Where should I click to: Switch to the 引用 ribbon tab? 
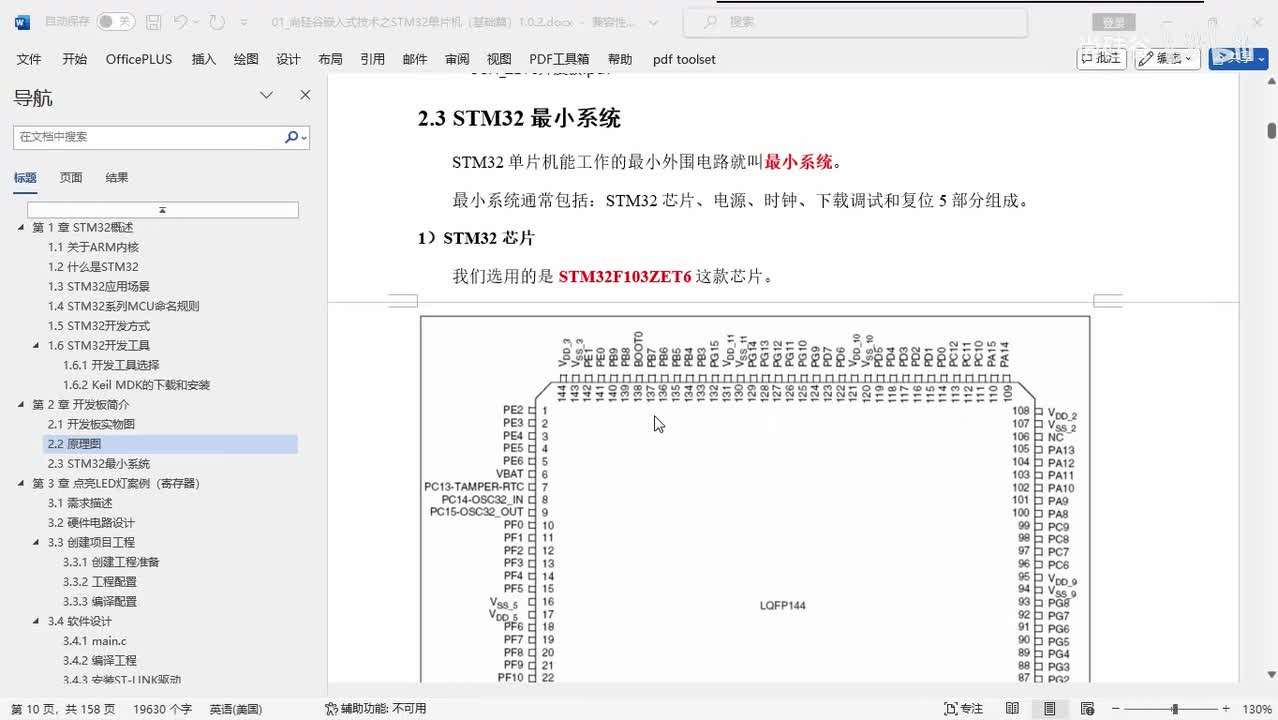372,59
